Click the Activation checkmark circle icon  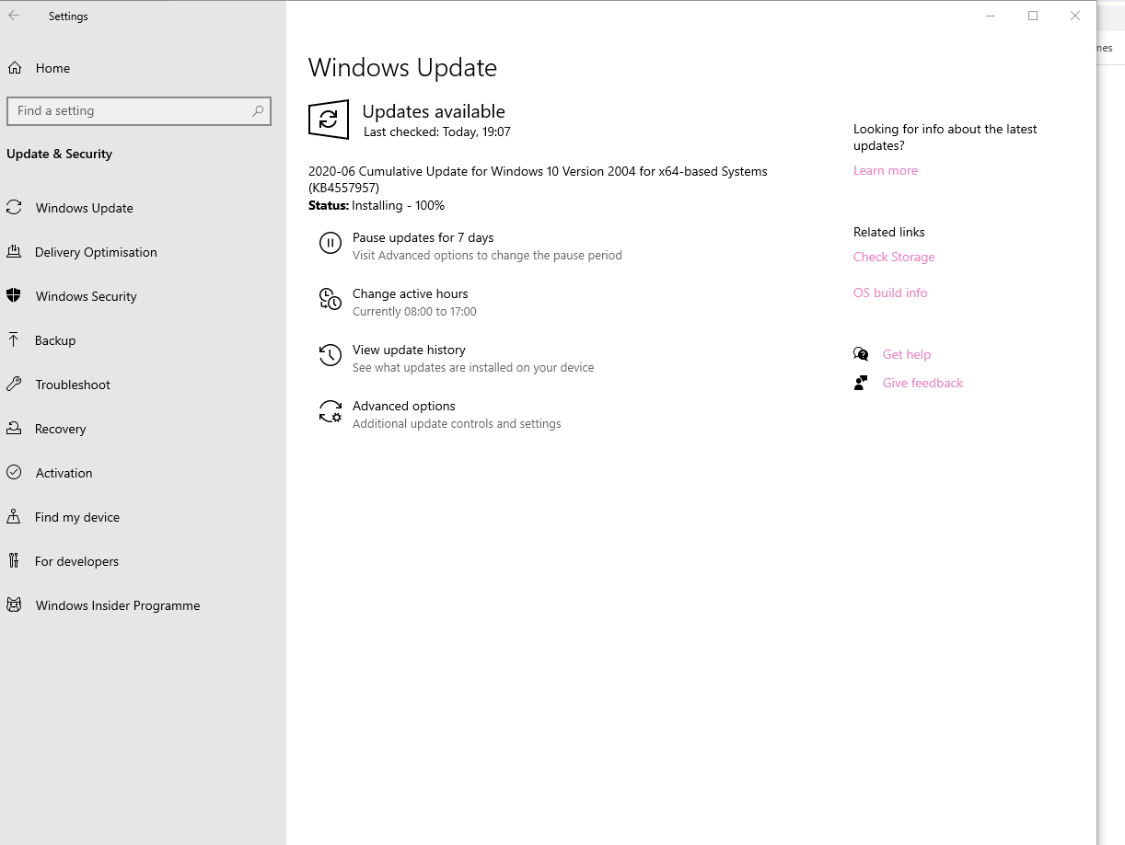point(14,472)
